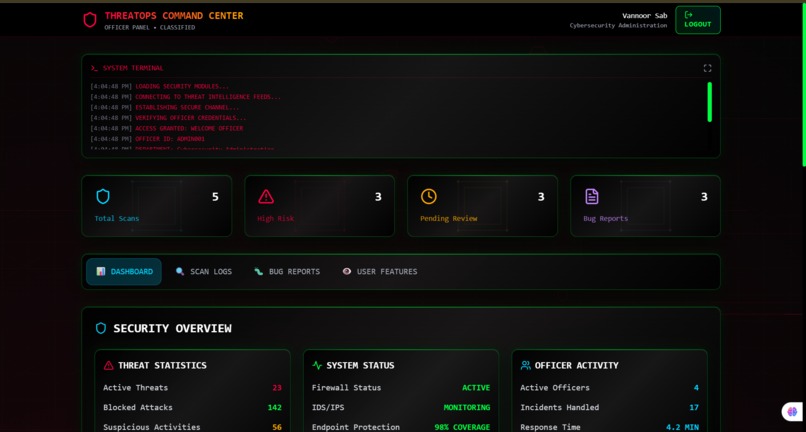Click the user name Vannoor Sab

tap(645, 15)
